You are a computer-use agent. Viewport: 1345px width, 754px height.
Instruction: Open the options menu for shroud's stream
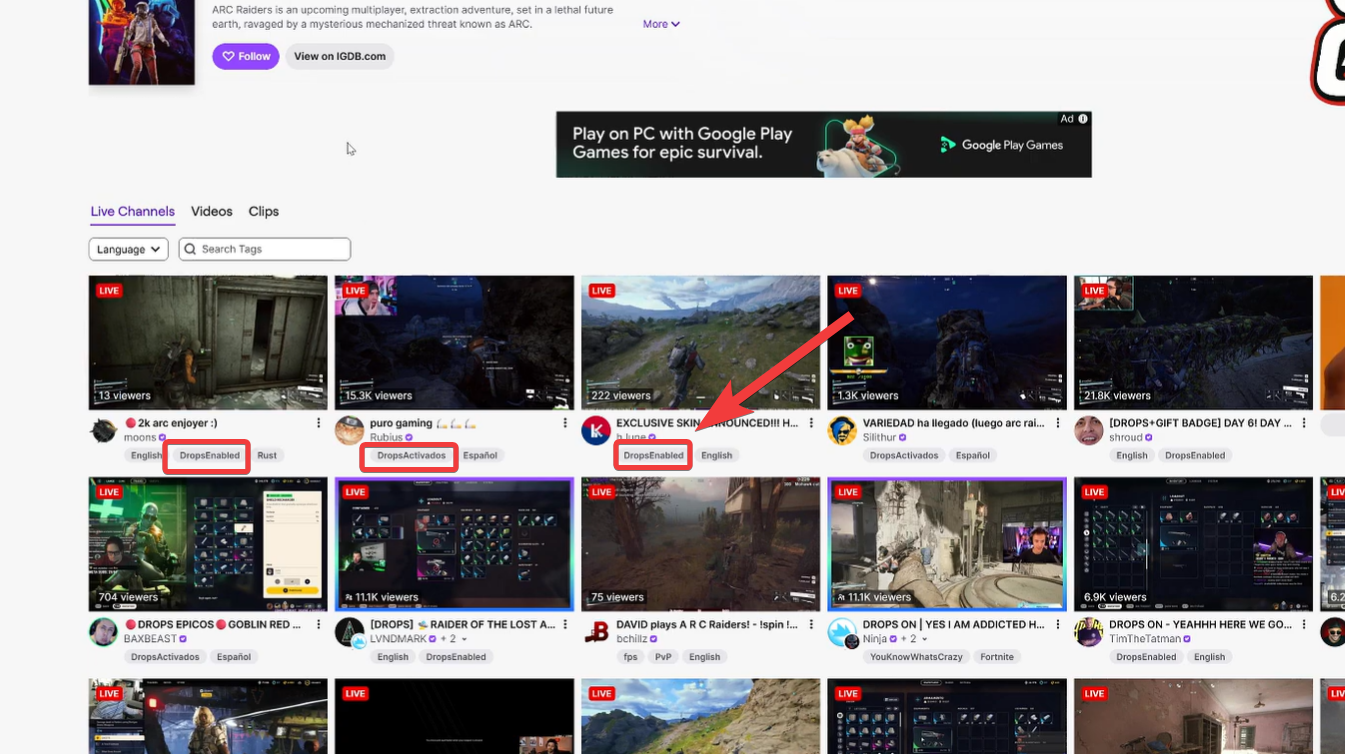click(1305, 423)
